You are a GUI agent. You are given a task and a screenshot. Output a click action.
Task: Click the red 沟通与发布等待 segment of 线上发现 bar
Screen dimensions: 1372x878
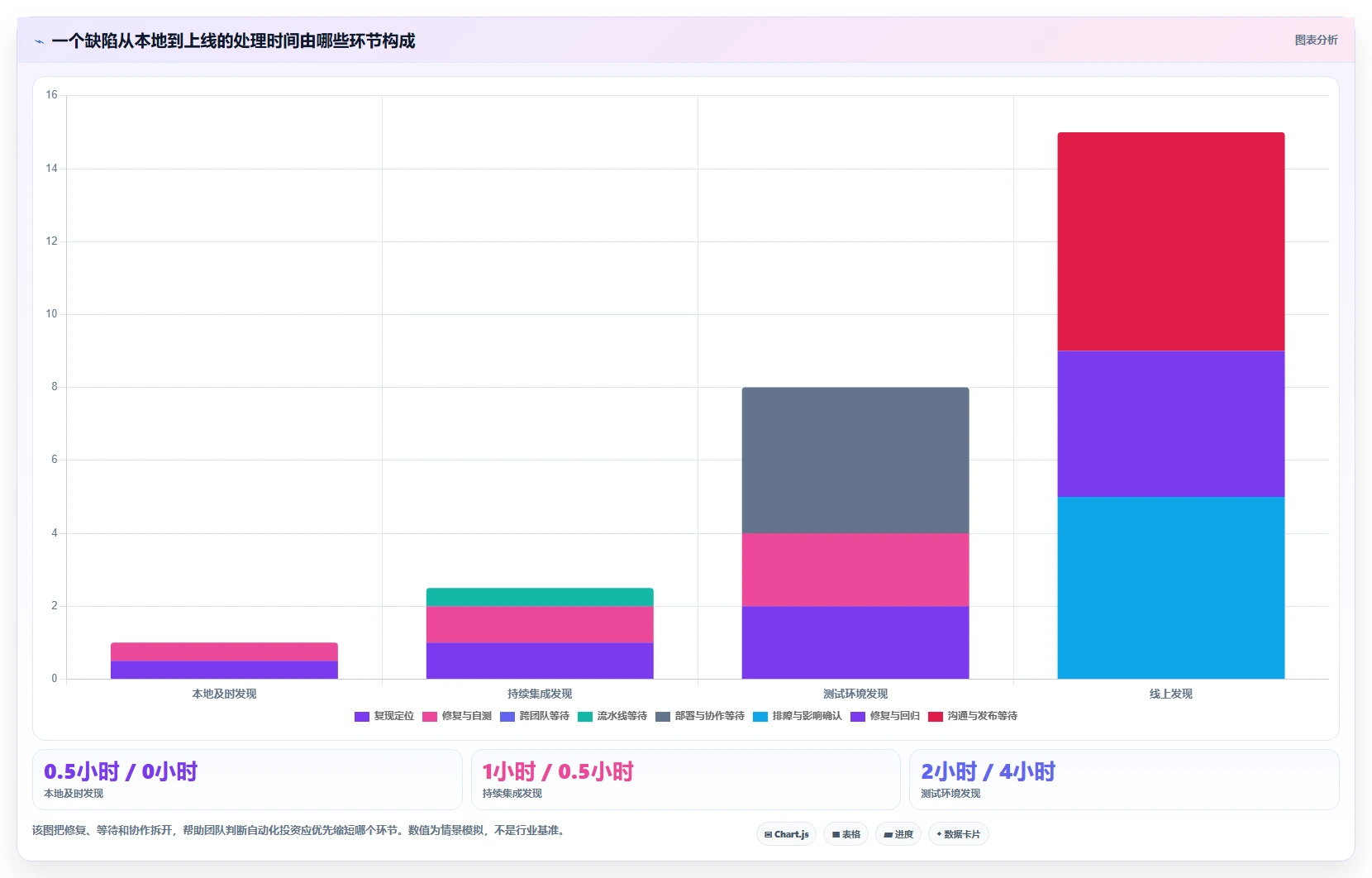pos(1171,241)
